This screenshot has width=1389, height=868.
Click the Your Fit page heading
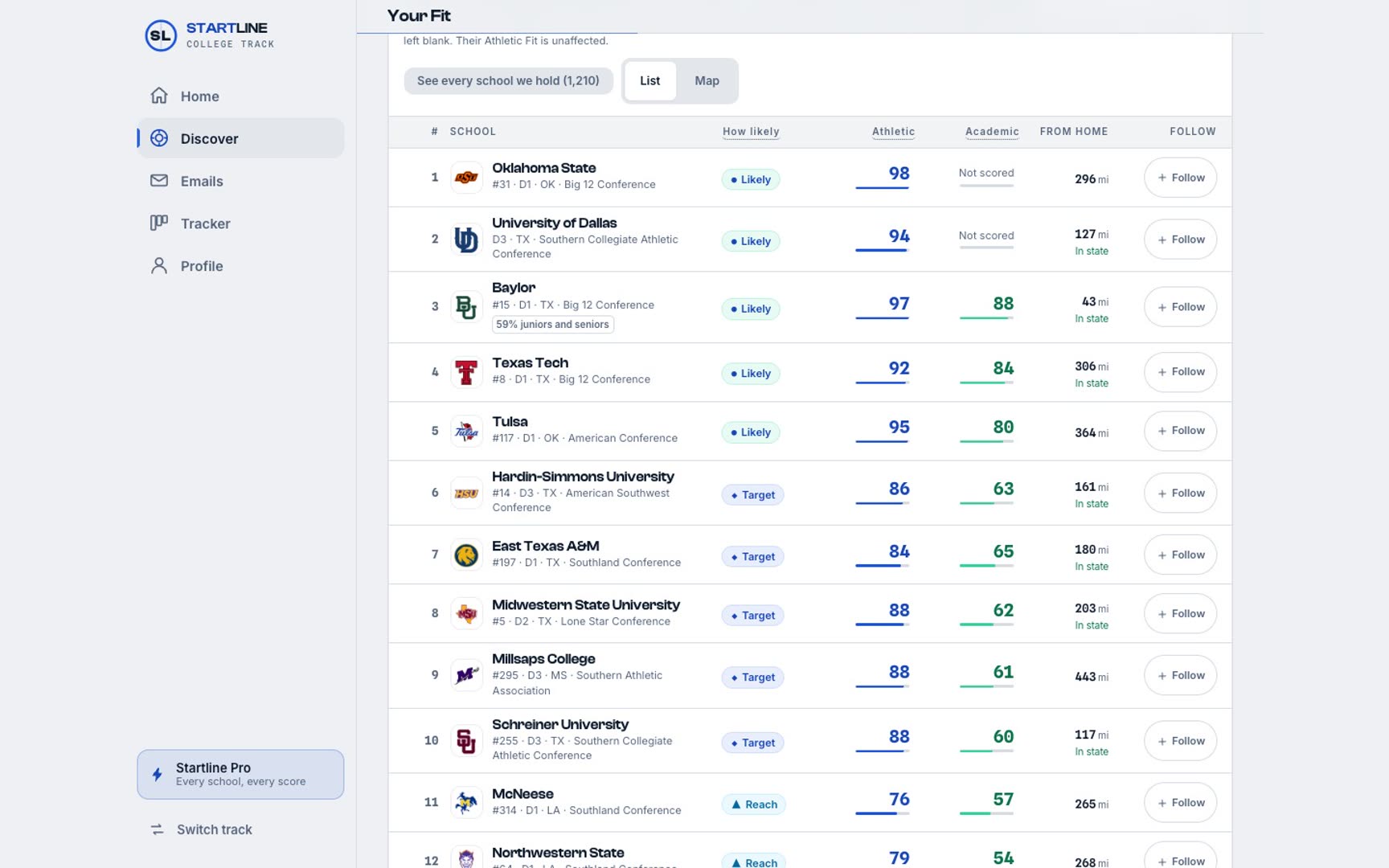point(419,16)
